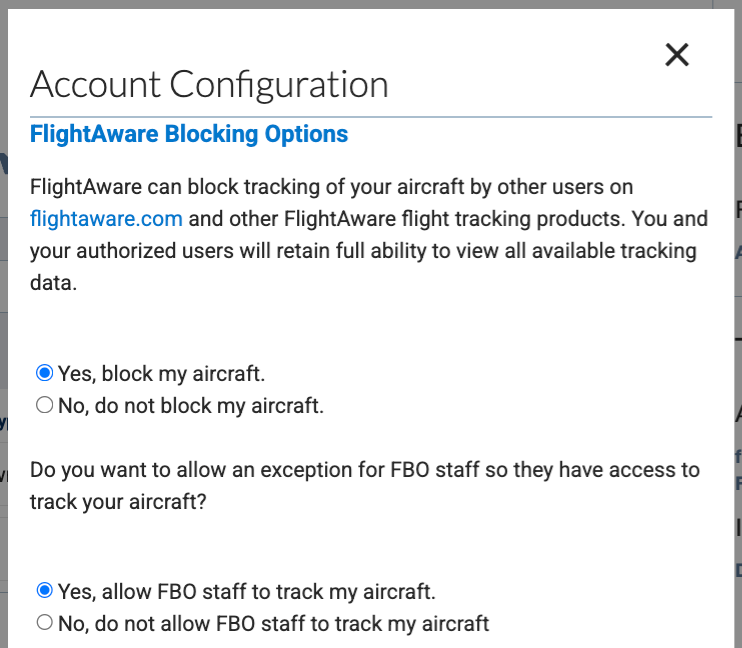Open the flightaware.com link
The width and height of the screenshot is (742, 648).
pyautogui.click(x=106, y=218)
